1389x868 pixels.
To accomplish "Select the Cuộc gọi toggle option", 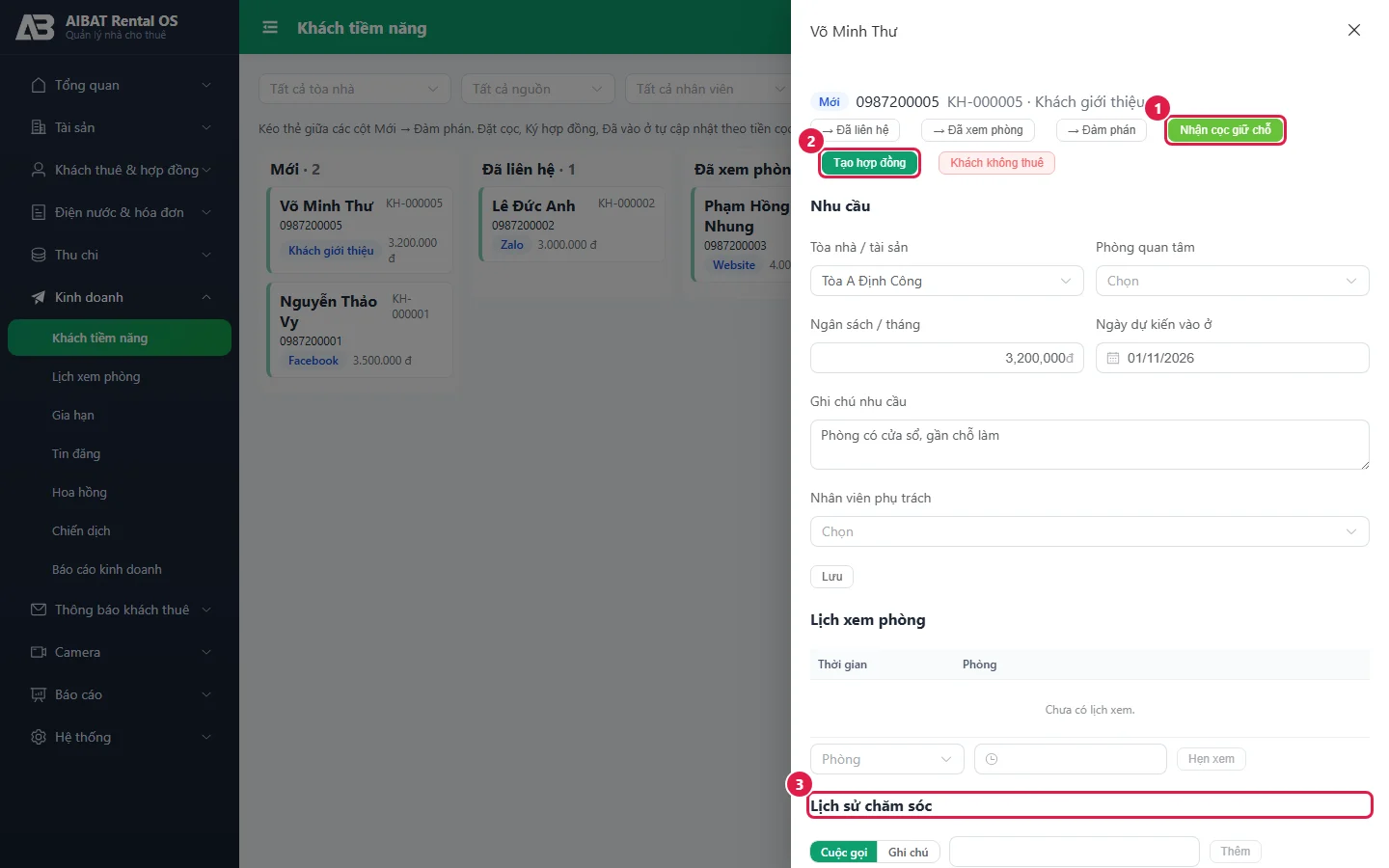I will (x=844, y=852).
